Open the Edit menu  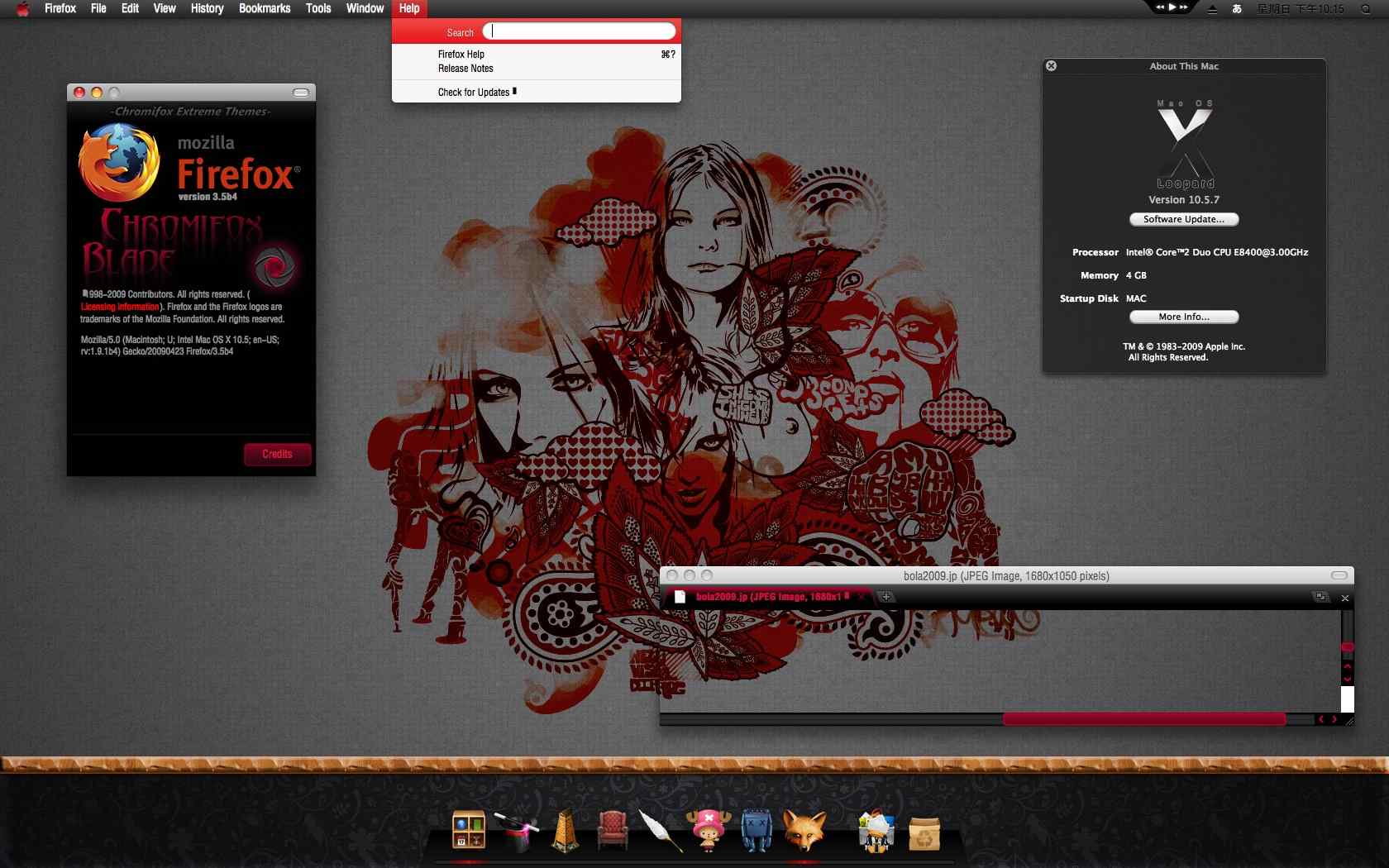130,8
